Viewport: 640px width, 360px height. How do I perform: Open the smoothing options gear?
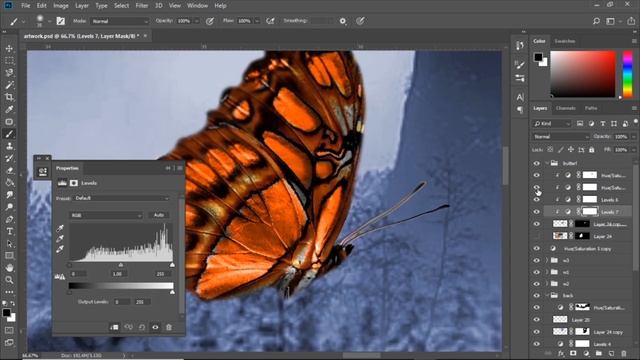pyautogui.click(x=343, y=21)
